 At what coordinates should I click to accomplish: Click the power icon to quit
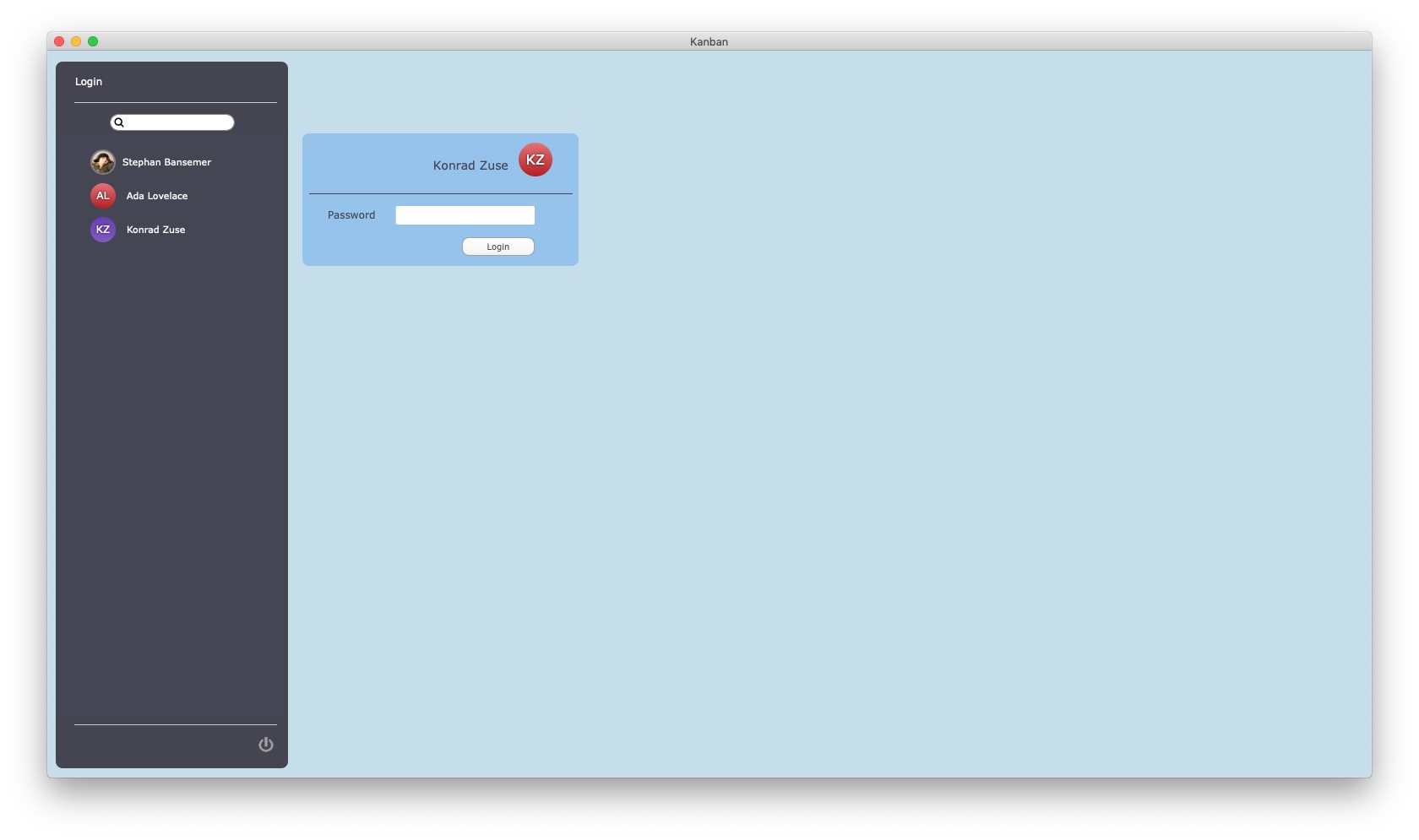point(266,745)
